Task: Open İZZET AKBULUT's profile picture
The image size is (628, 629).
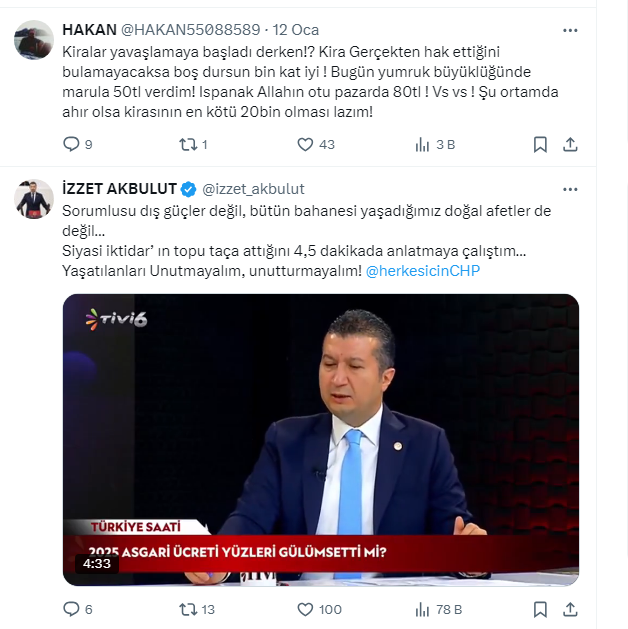Action: point(34,199)
